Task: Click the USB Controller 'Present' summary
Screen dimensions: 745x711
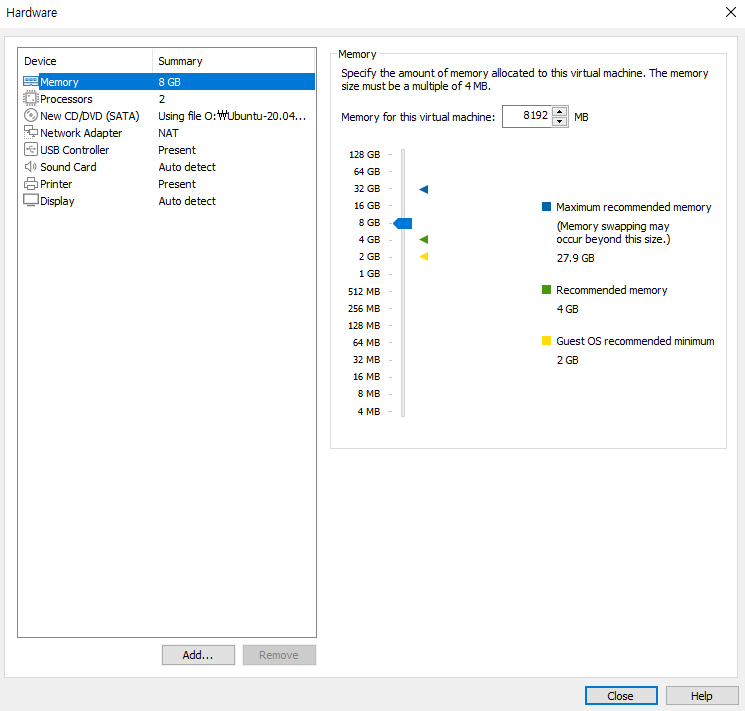Action: tap(177, 150)
